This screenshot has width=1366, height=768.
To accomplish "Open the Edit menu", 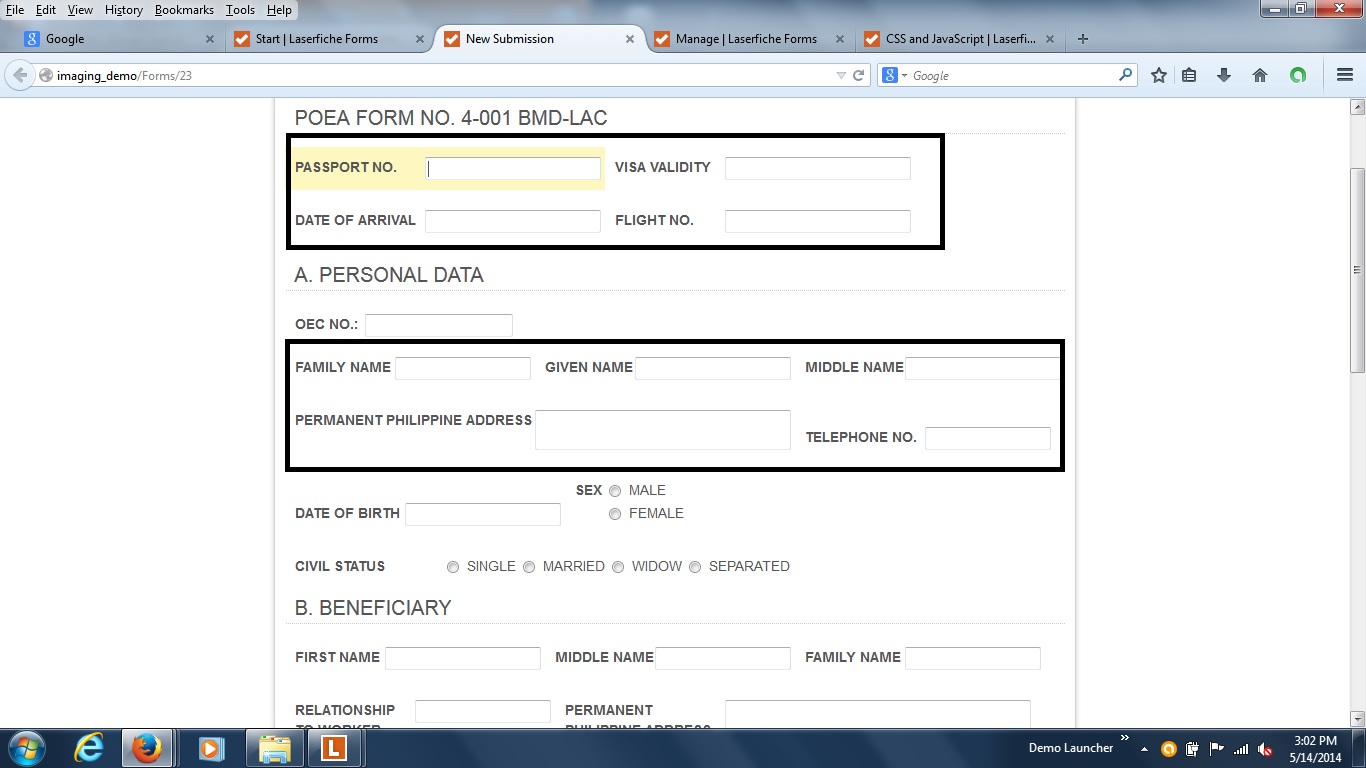I will click(46, 10).
